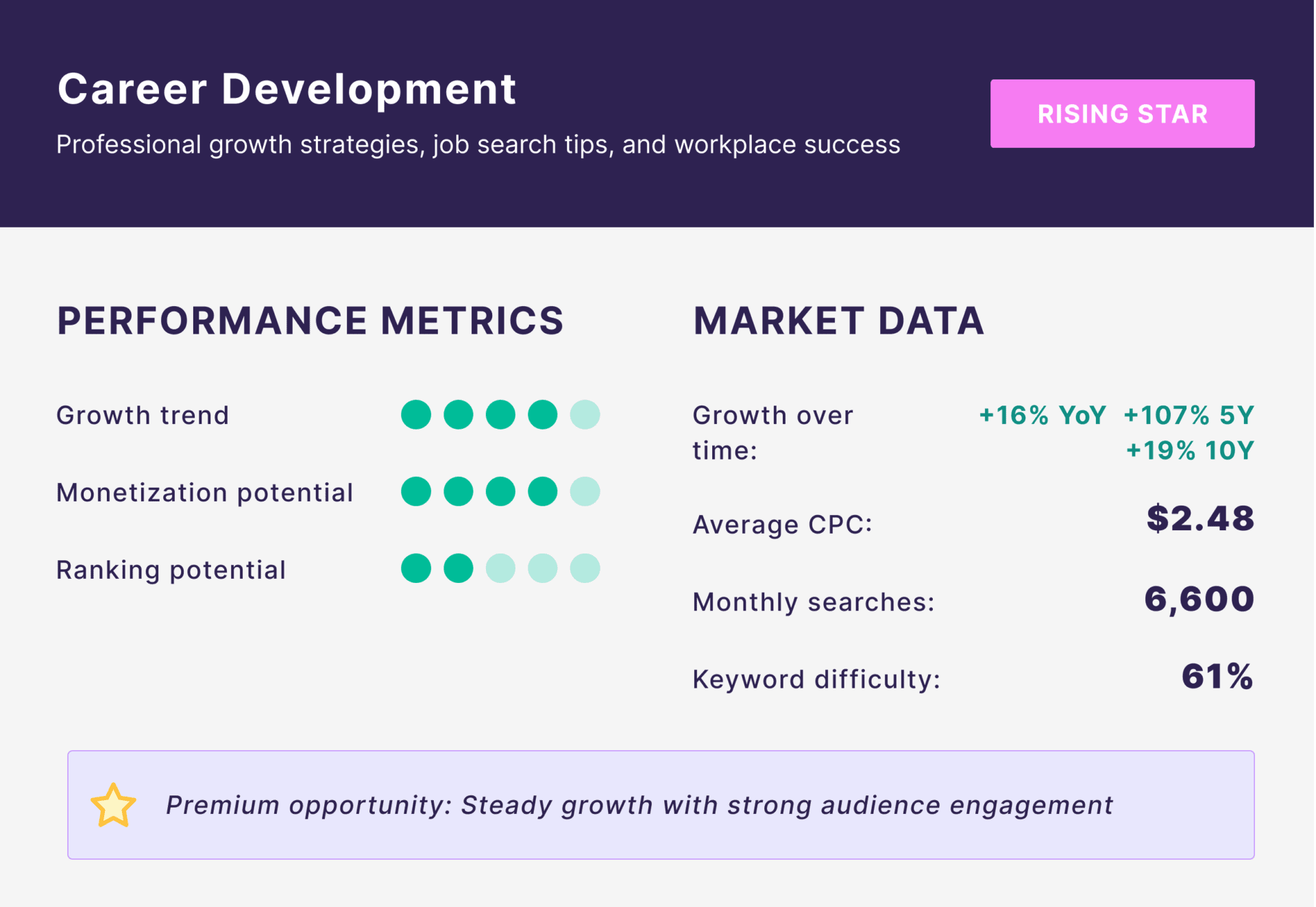Select the Career Development title
The height and width of the screenshot is (907, 1316).
[x=287, y=89]
